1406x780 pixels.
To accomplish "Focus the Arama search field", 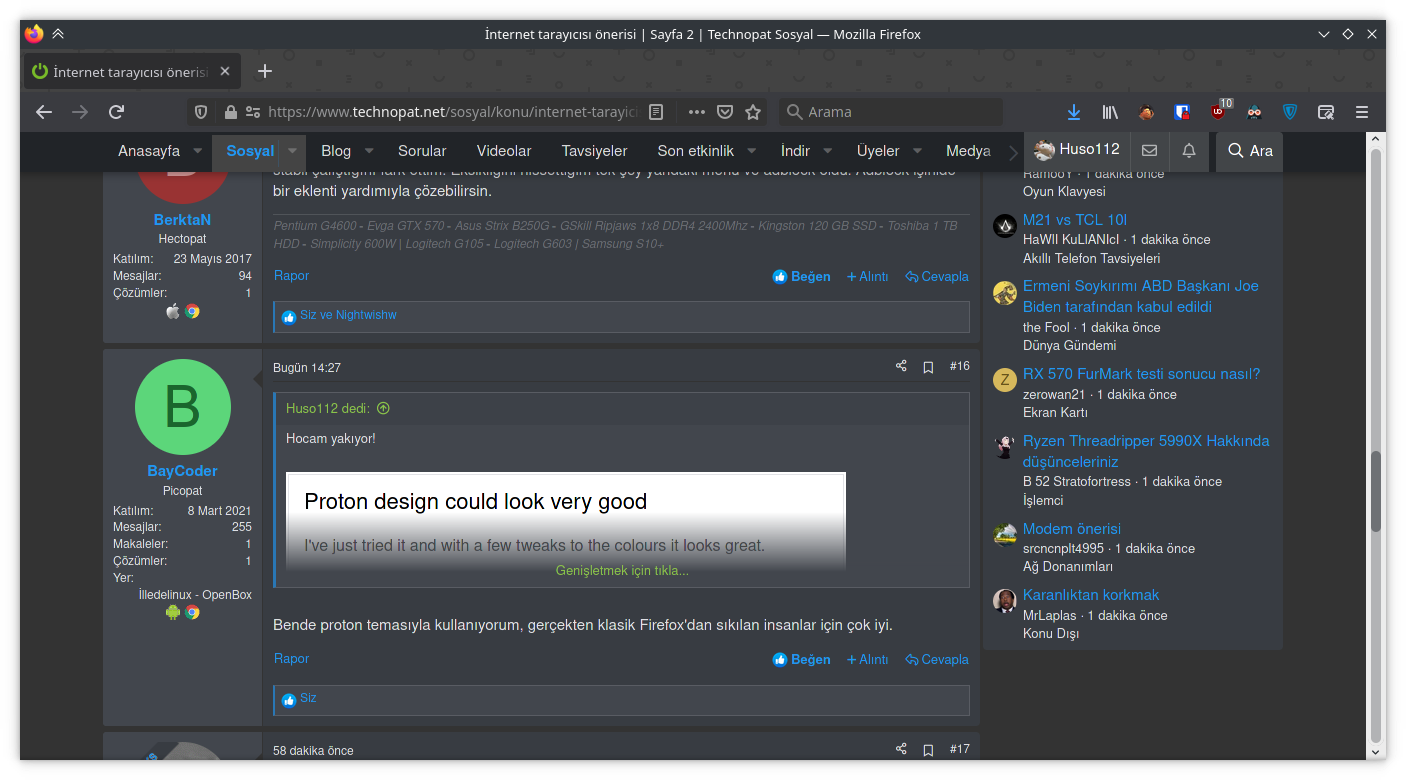I will click(x=891, y=112).
